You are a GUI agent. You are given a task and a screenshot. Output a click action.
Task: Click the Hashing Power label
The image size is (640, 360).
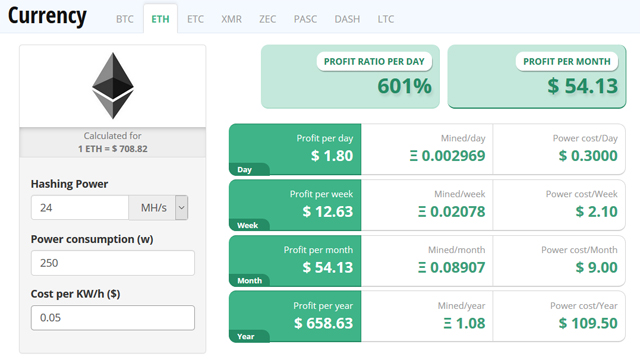click(69, 184)
